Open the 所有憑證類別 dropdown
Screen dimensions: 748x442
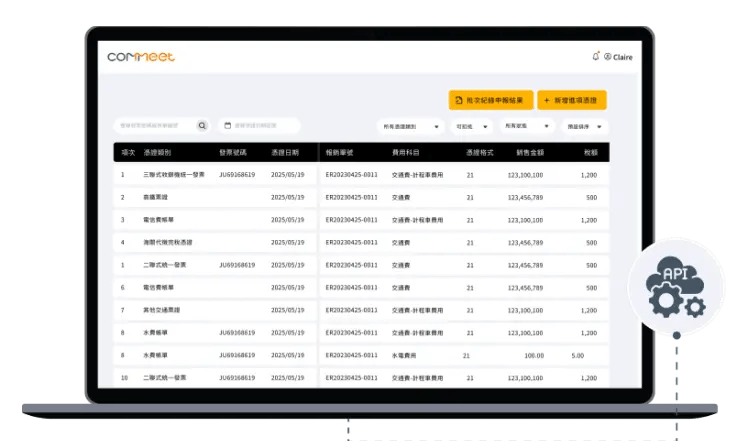pyautogui.click(x=411, y=126)
